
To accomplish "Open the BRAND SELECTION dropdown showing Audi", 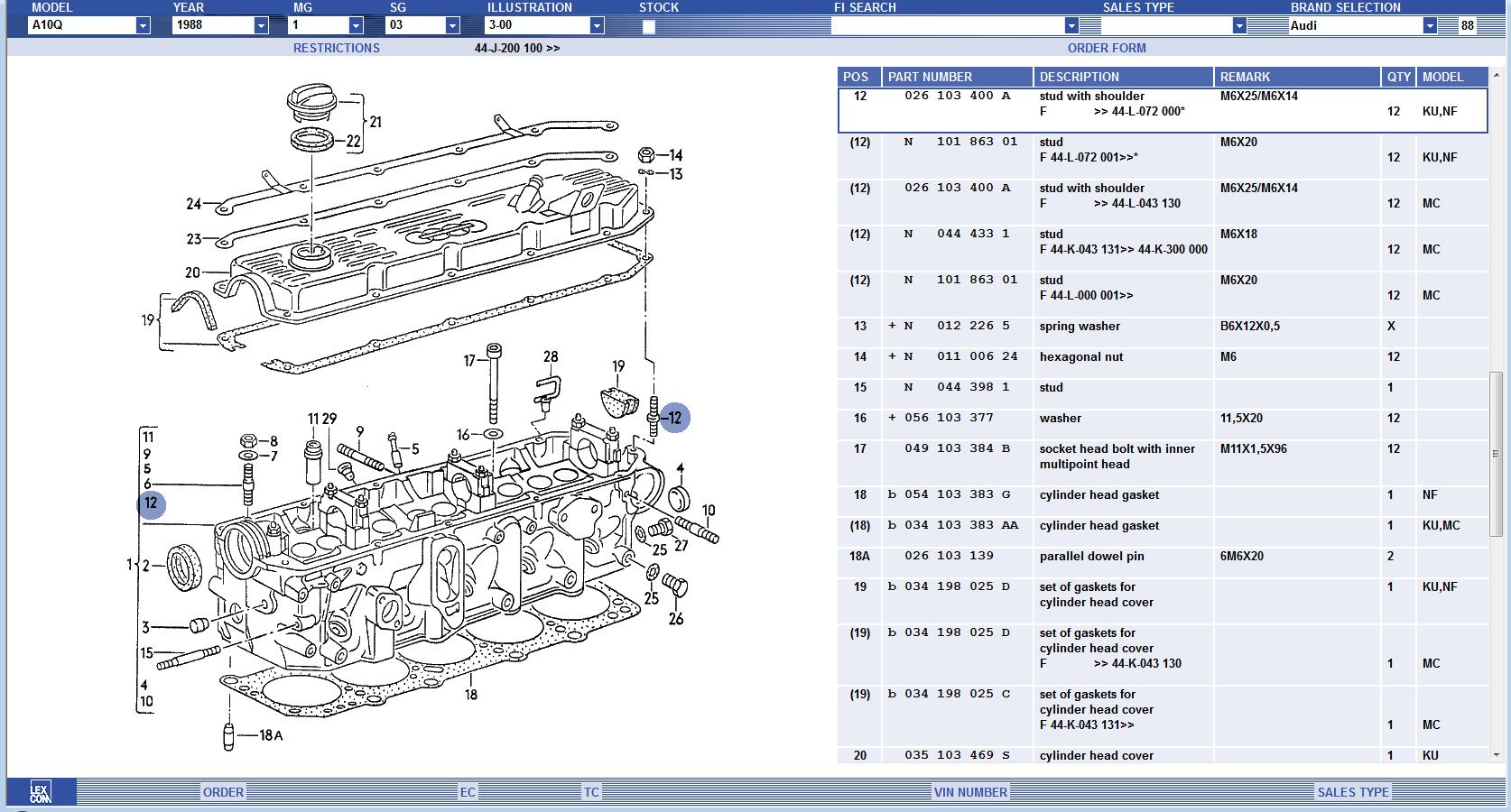I will [x=1429, y=26].
